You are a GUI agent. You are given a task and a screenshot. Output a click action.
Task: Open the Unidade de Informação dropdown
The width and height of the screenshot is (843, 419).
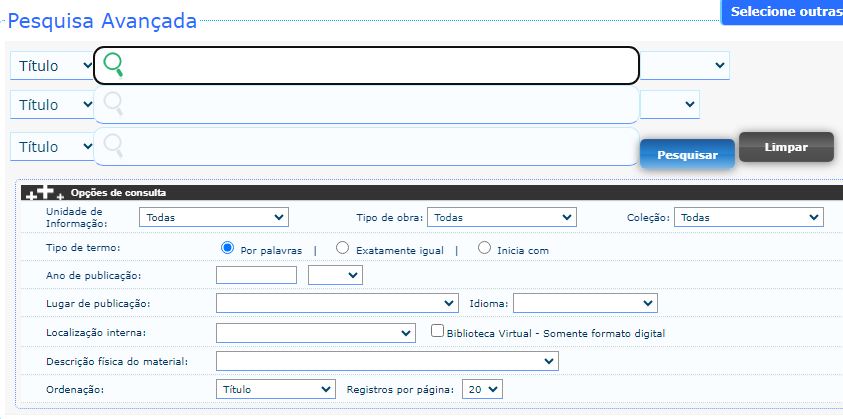pyautogui.click(x=213, y=217)
